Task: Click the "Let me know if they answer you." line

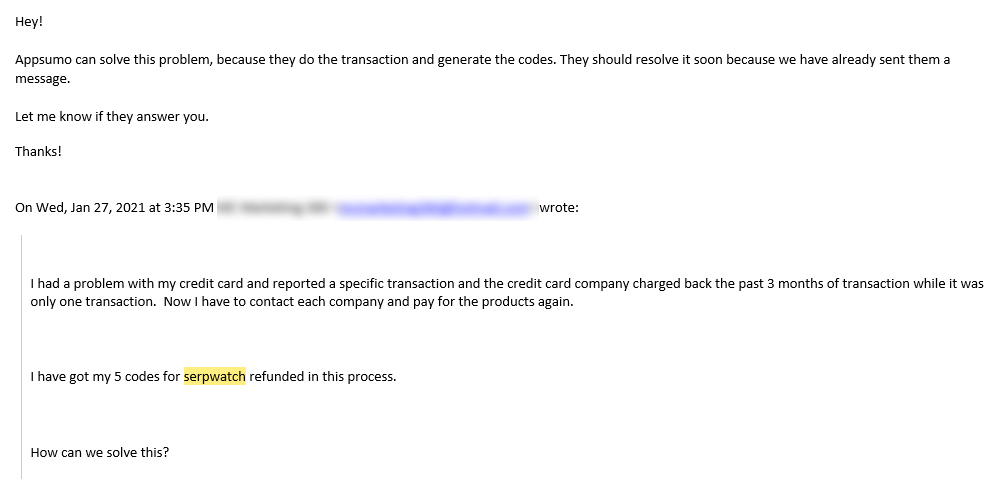Action: click(112, 117)
